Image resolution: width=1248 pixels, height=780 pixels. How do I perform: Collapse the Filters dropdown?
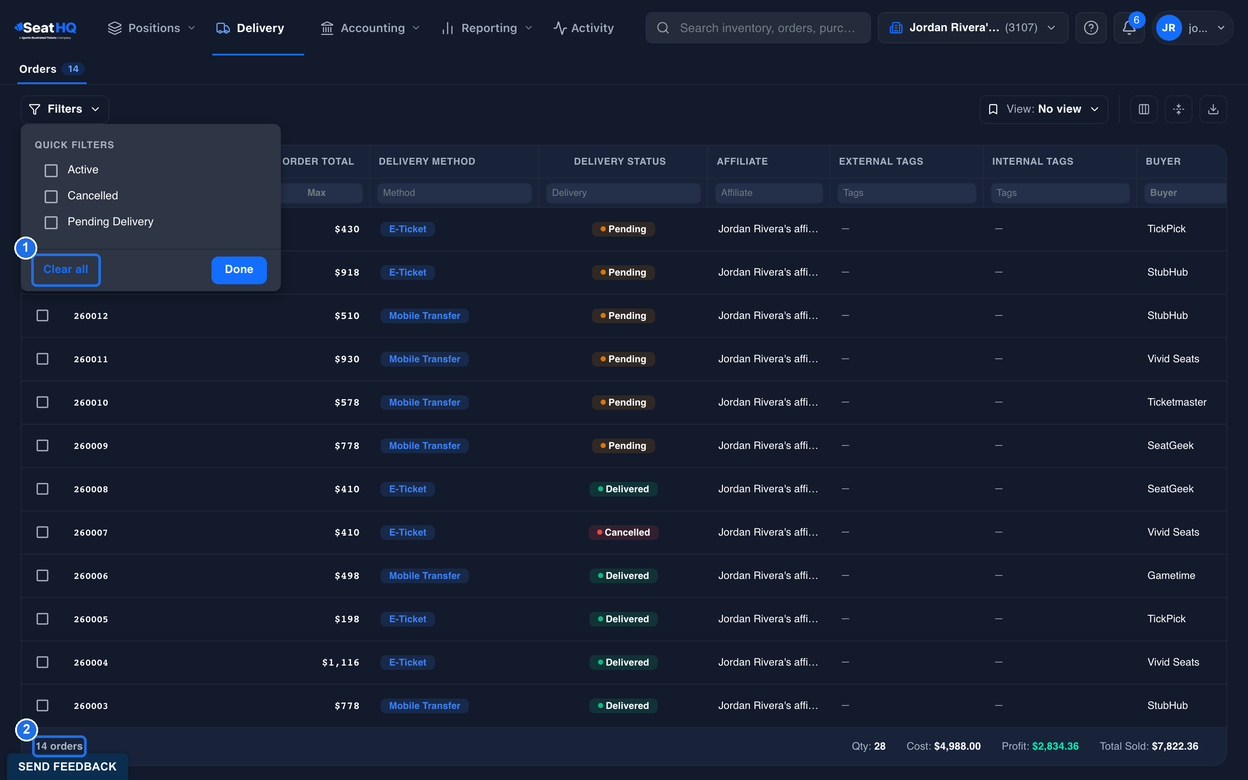65,109
